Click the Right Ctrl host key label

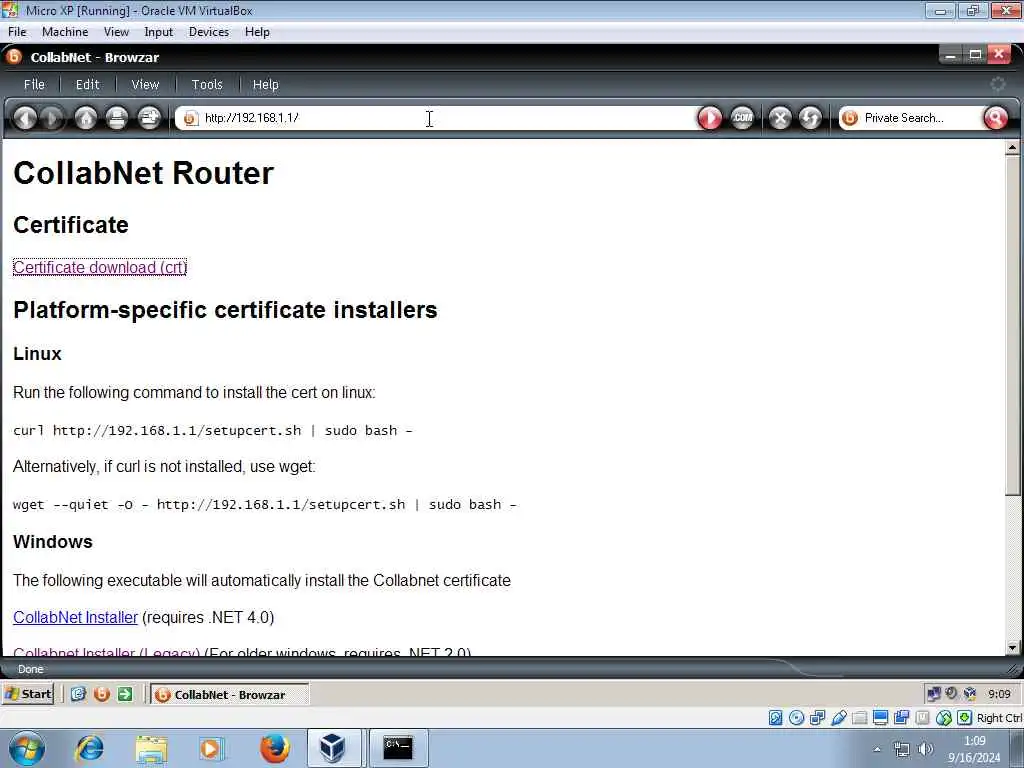tap(999, 718)
